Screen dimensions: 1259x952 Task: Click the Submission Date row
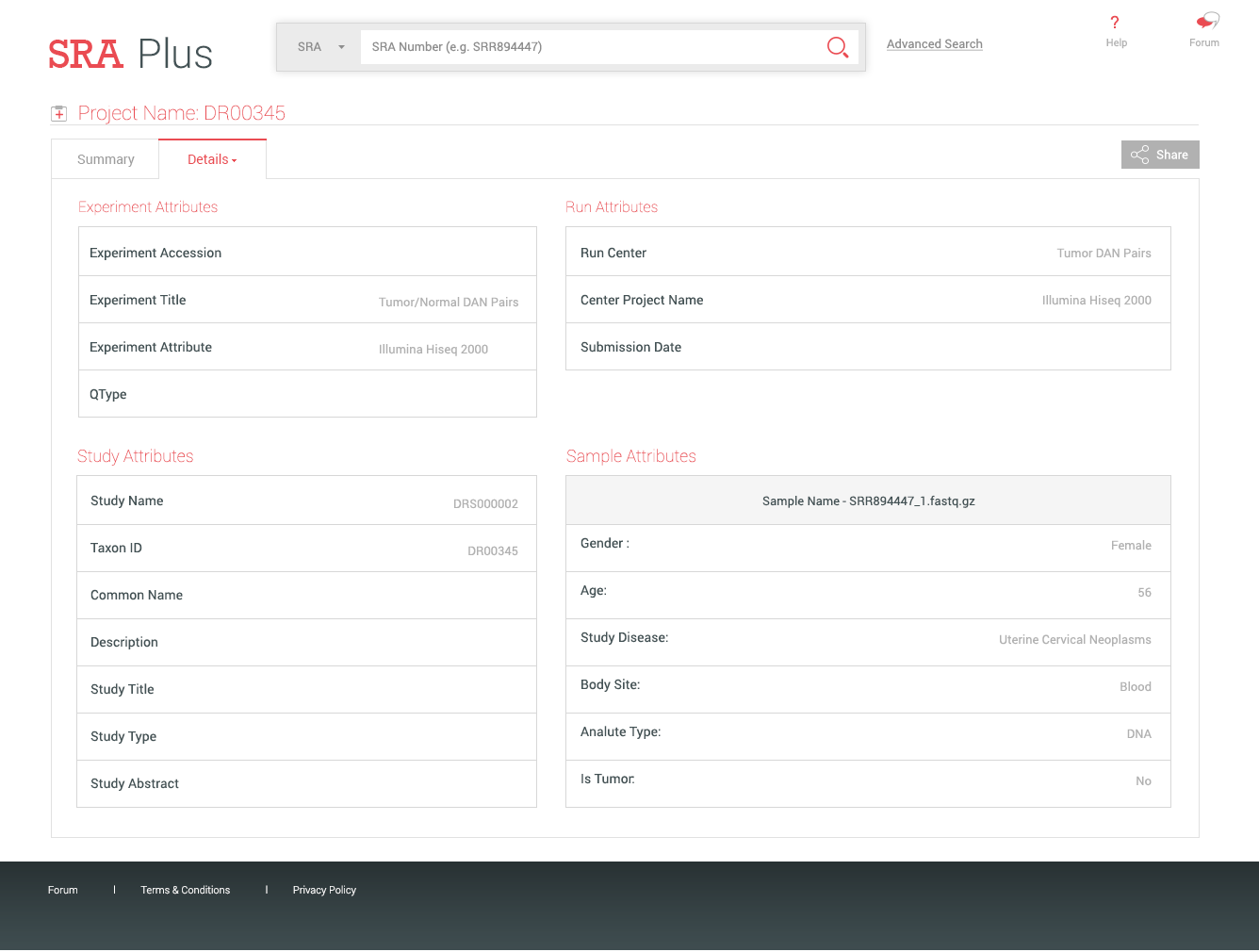click(867, 347)
